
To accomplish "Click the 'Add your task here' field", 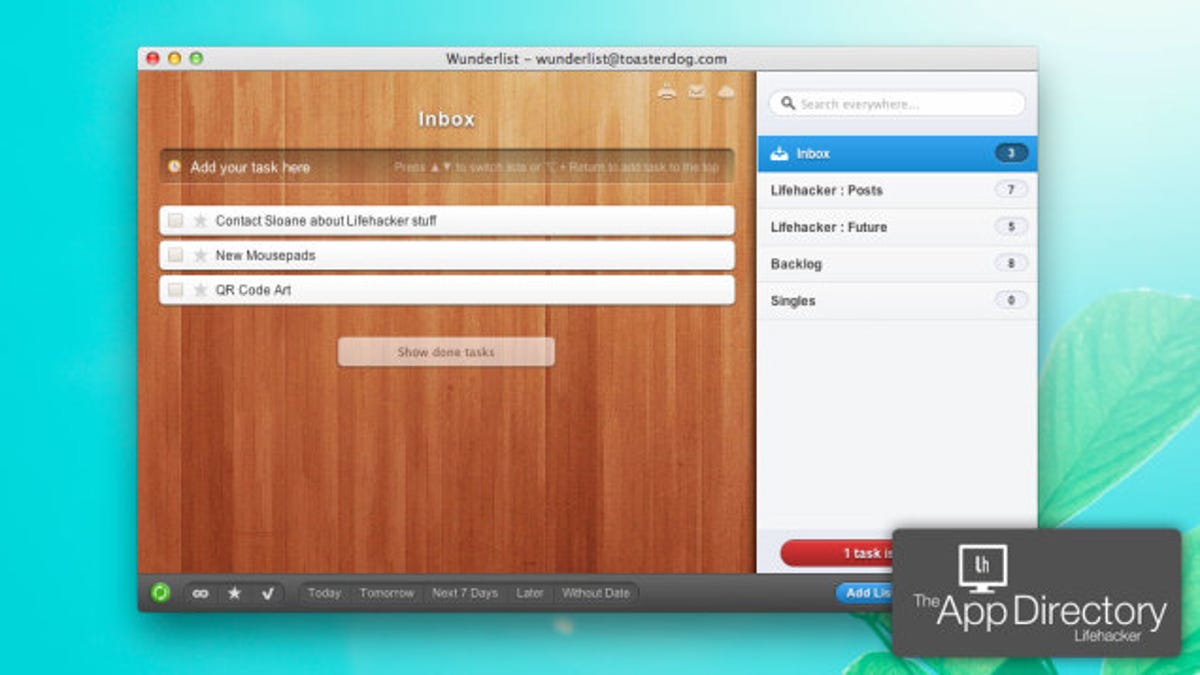I will [x=447, y=167].
